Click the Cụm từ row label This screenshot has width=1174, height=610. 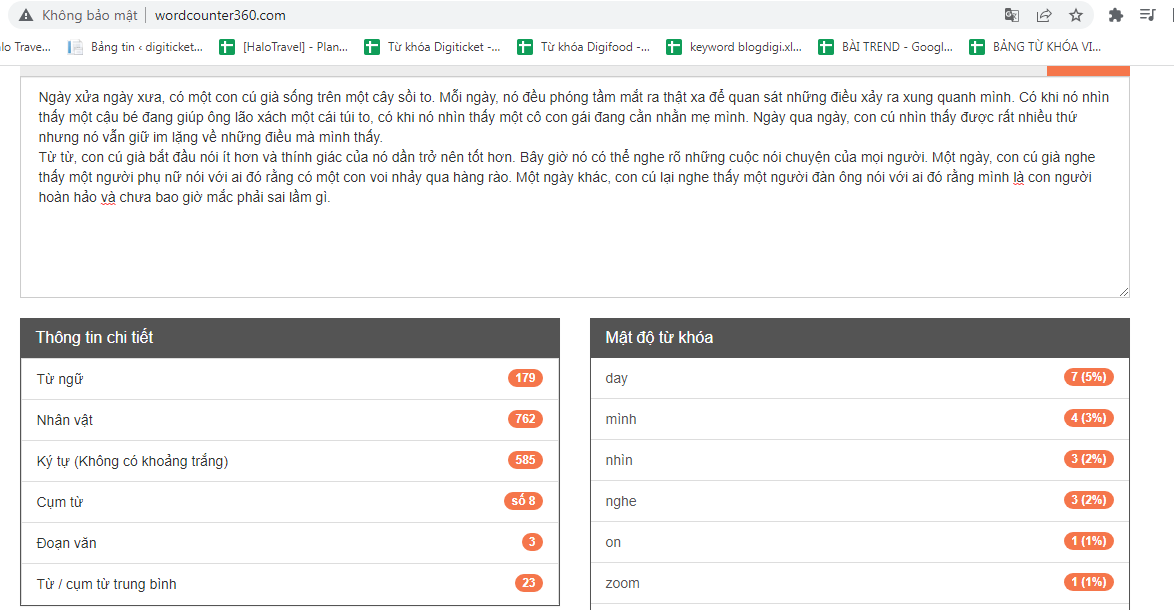[60, 502]
